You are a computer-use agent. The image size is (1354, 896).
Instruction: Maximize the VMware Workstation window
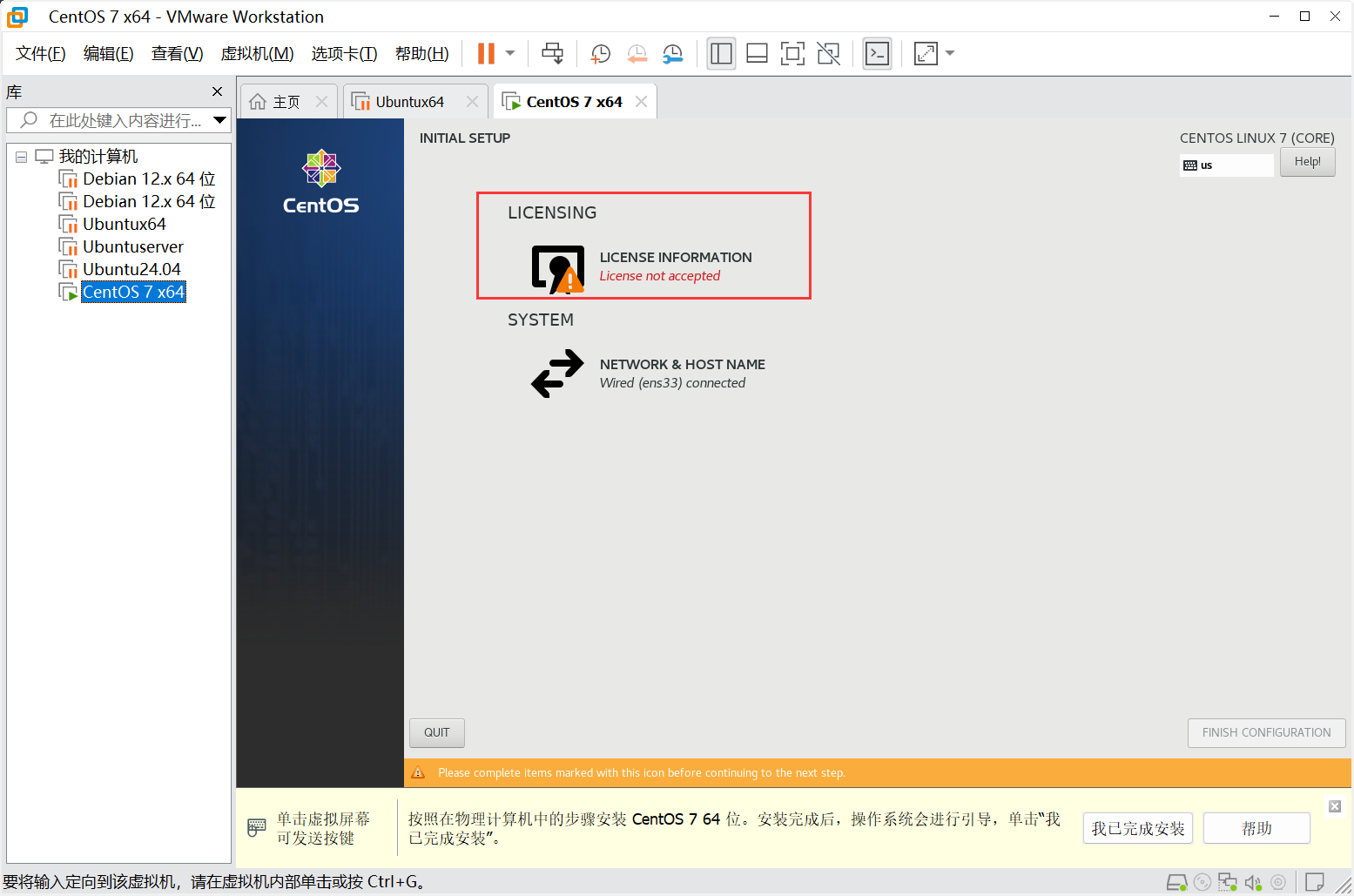point(1304,17)
